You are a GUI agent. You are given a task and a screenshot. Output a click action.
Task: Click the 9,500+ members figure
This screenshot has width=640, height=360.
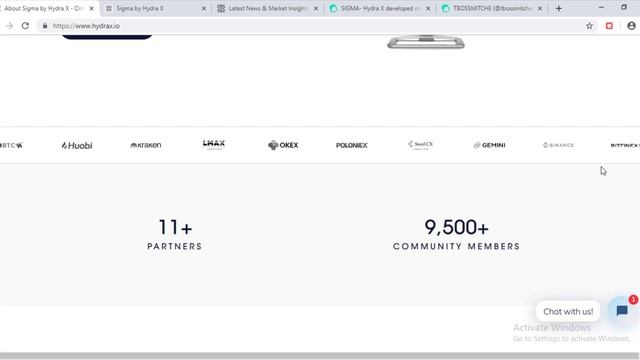456,227
